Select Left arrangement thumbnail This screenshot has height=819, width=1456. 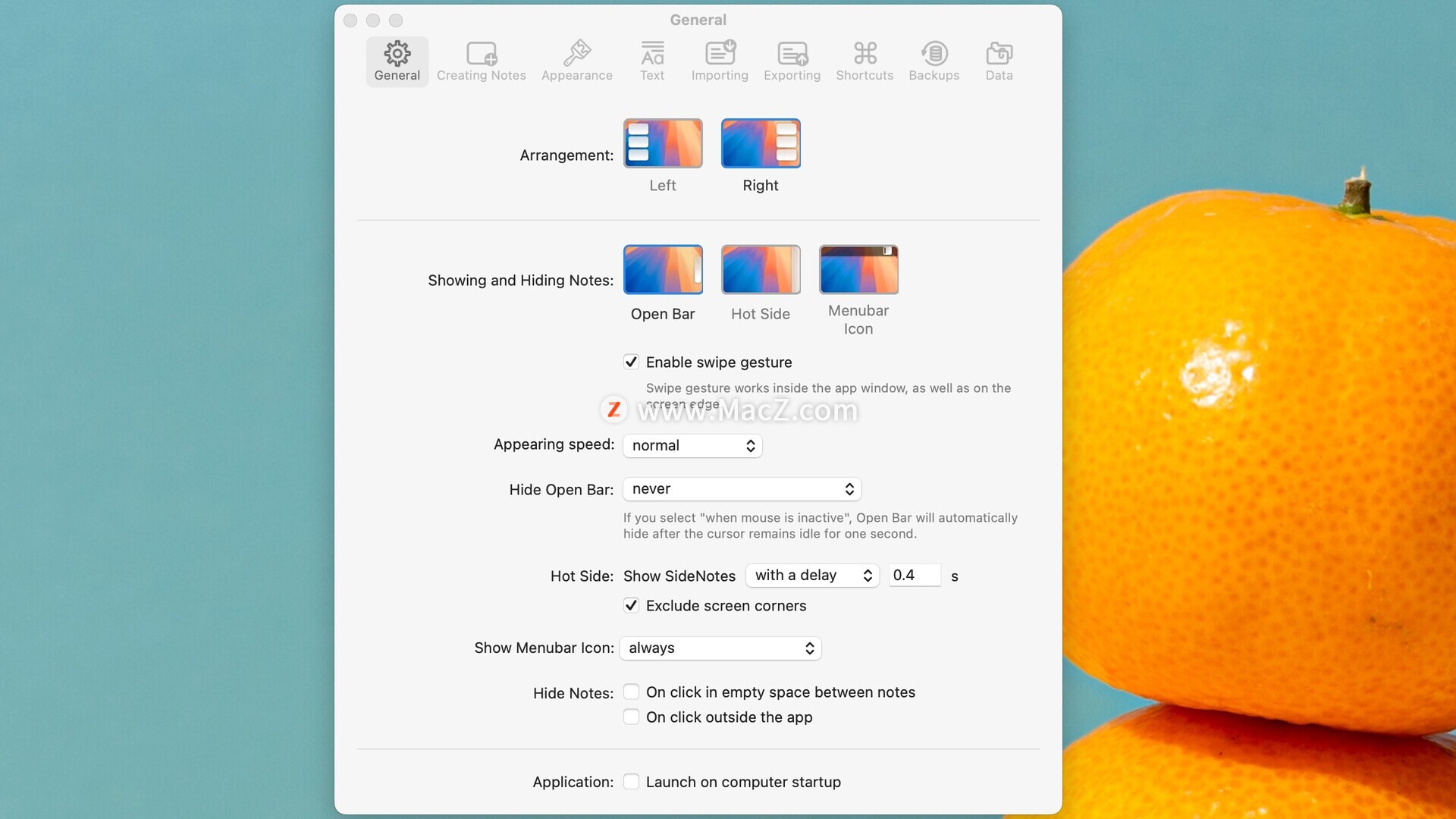point(663,143)
